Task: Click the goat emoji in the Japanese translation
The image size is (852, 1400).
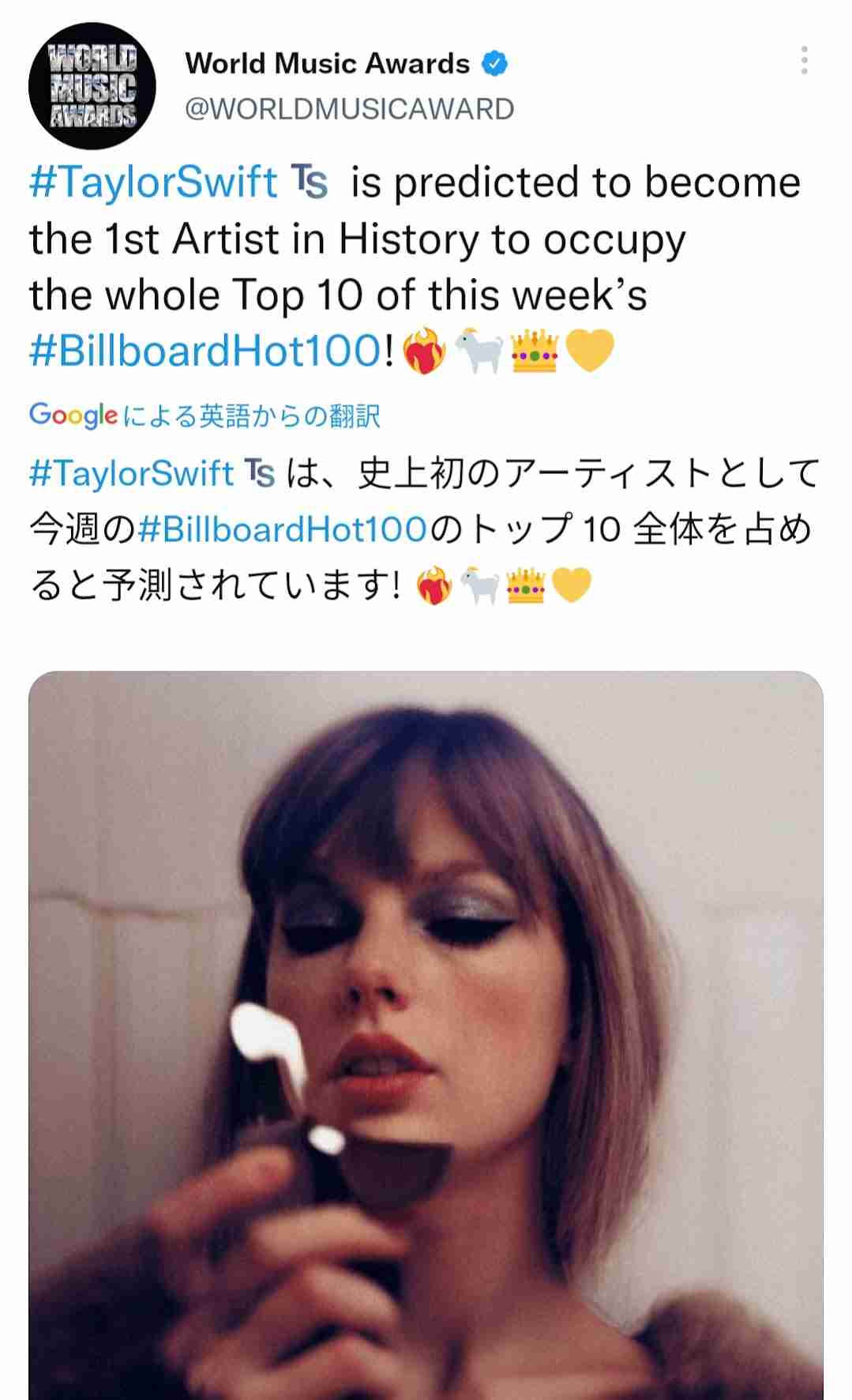Action: pyautogui.click(x=480, y=586)
